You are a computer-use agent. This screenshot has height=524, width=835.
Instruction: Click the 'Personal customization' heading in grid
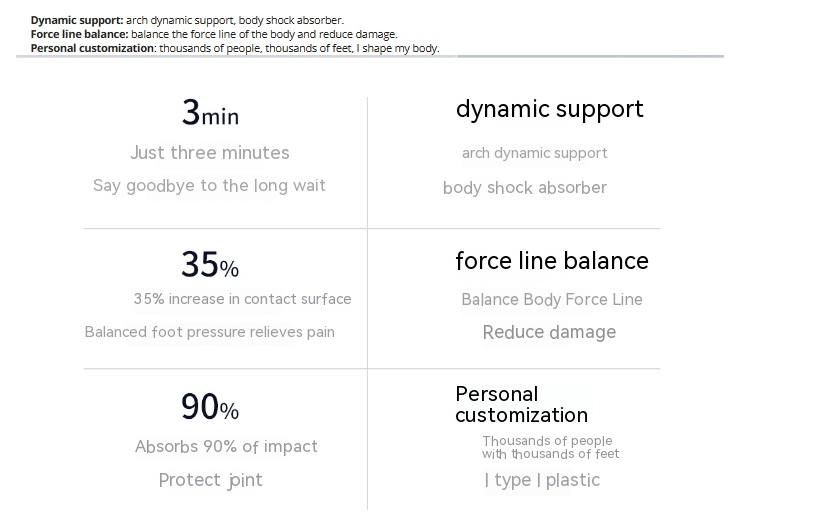click(522, 405)
